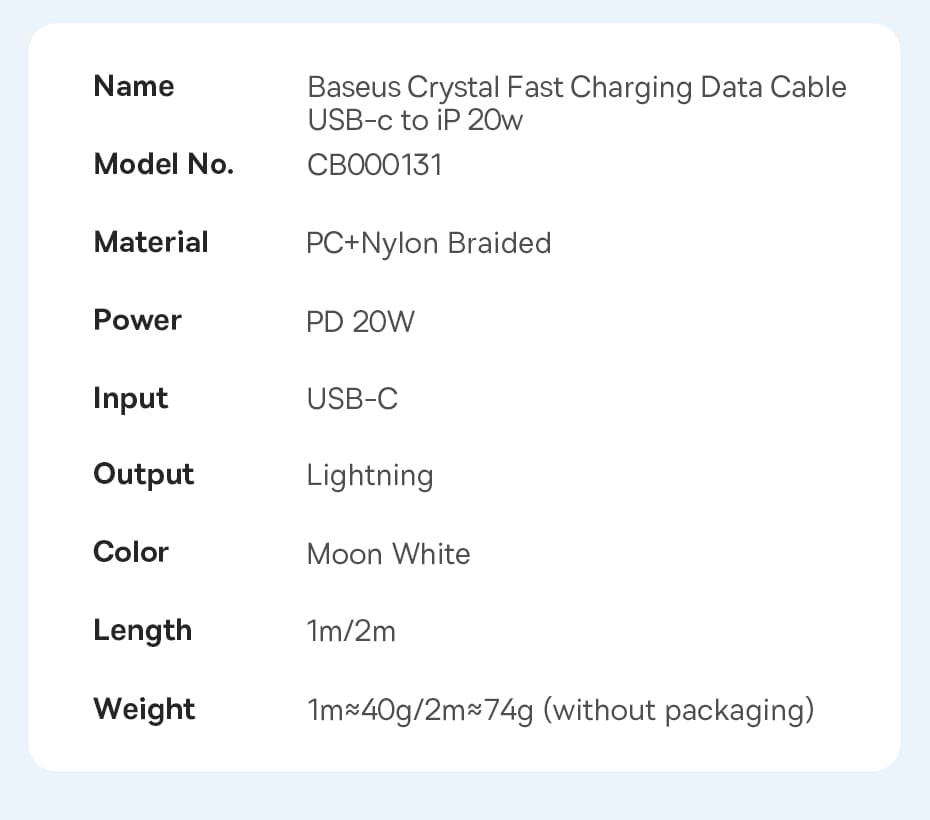Click the Name label
Image resolution: width=930 pixels, height=820 pixels.
(x=133, y=87)
